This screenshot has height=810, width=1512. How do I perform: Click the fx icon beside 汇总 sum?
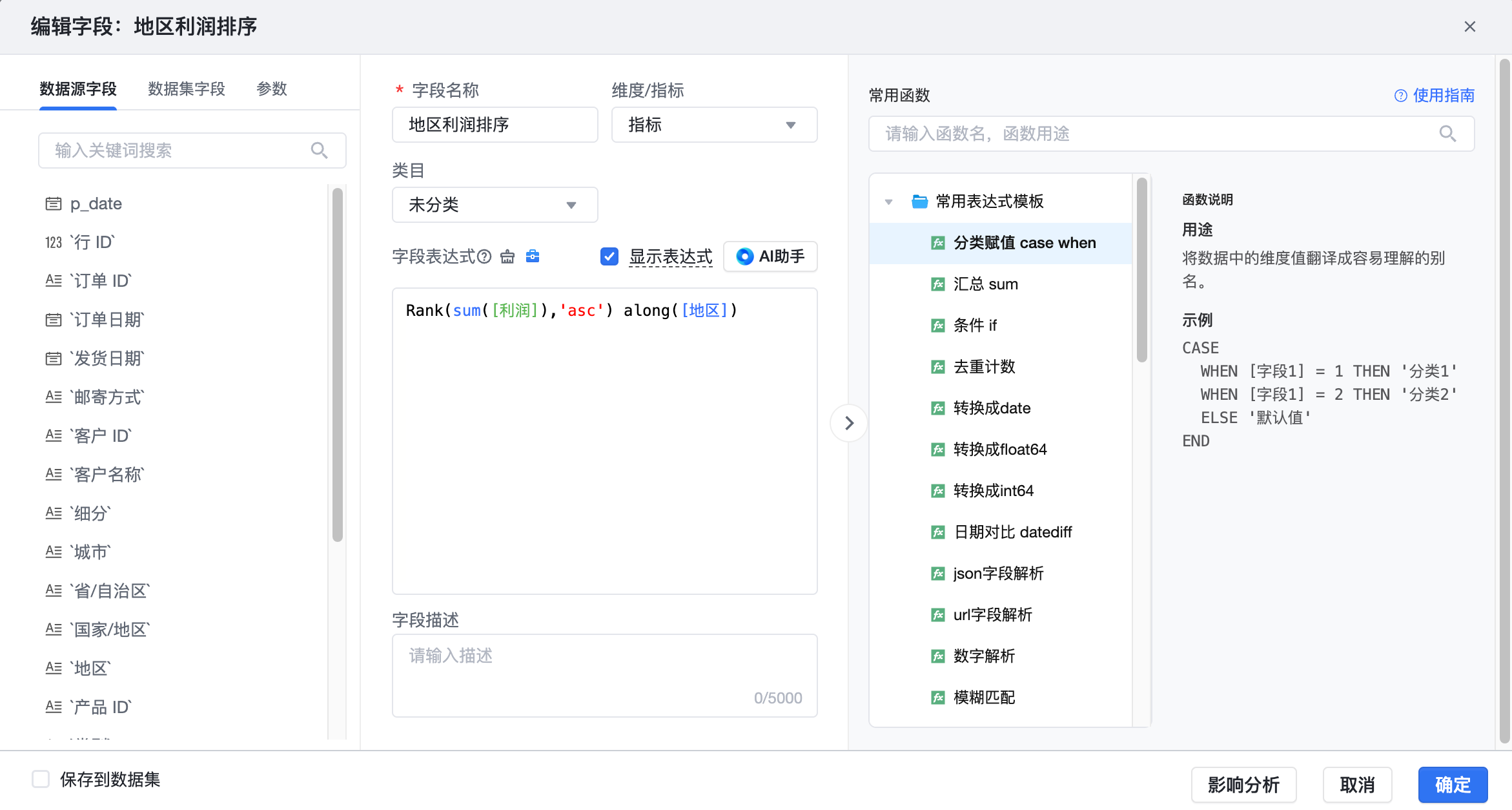tap(938, 284)
